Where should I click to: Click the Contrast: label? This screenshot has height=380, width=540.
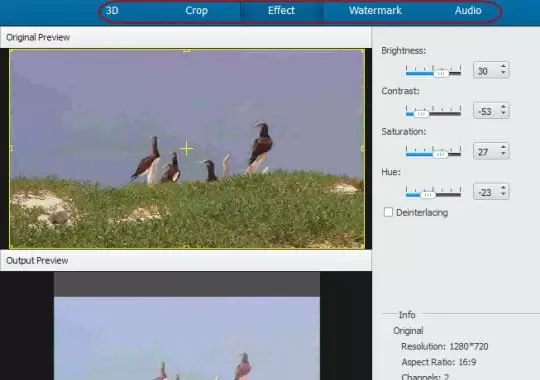click(x=401, y=91)
